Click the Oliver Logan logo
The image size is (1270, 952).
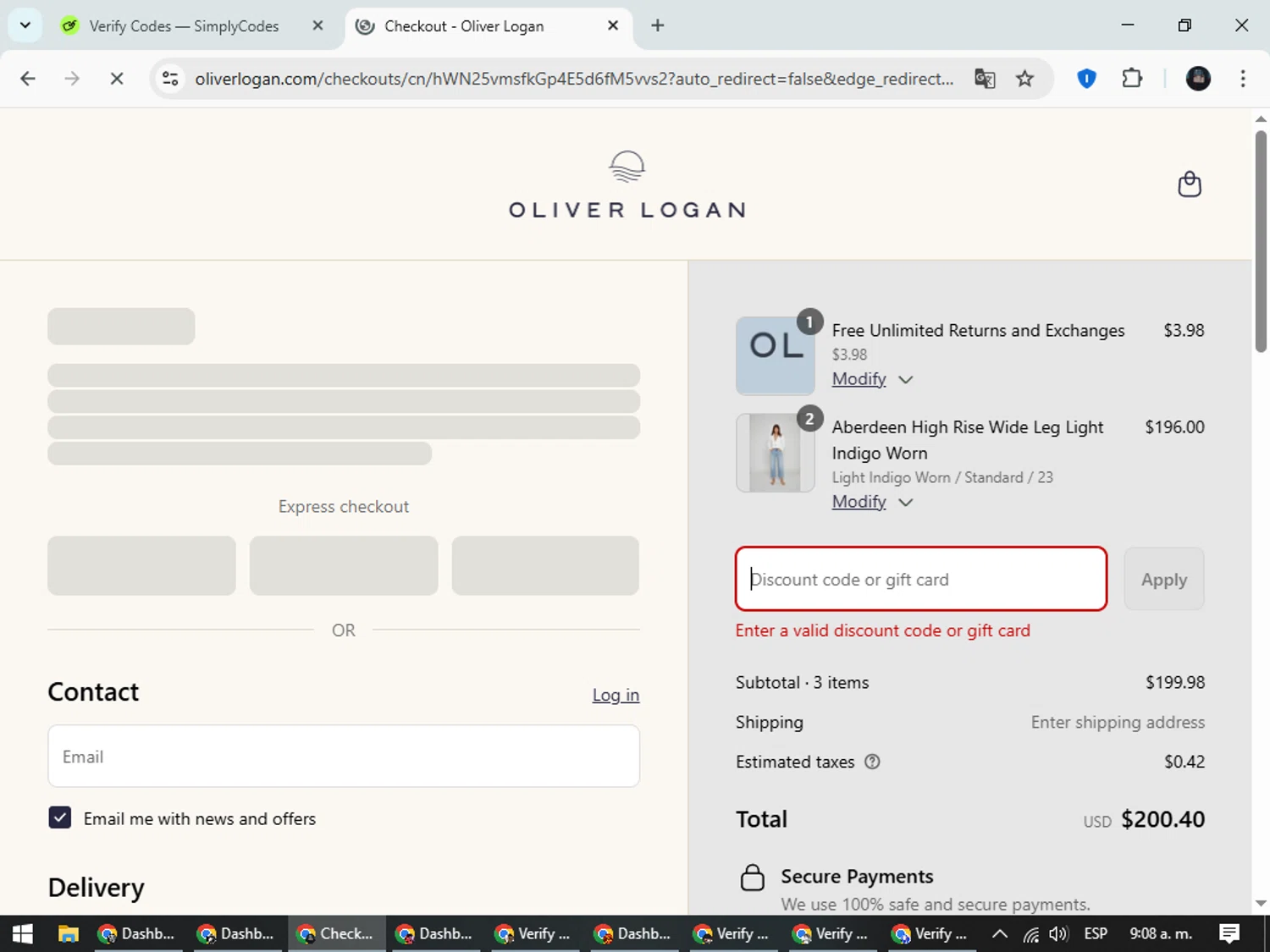[x=627, y=185]
